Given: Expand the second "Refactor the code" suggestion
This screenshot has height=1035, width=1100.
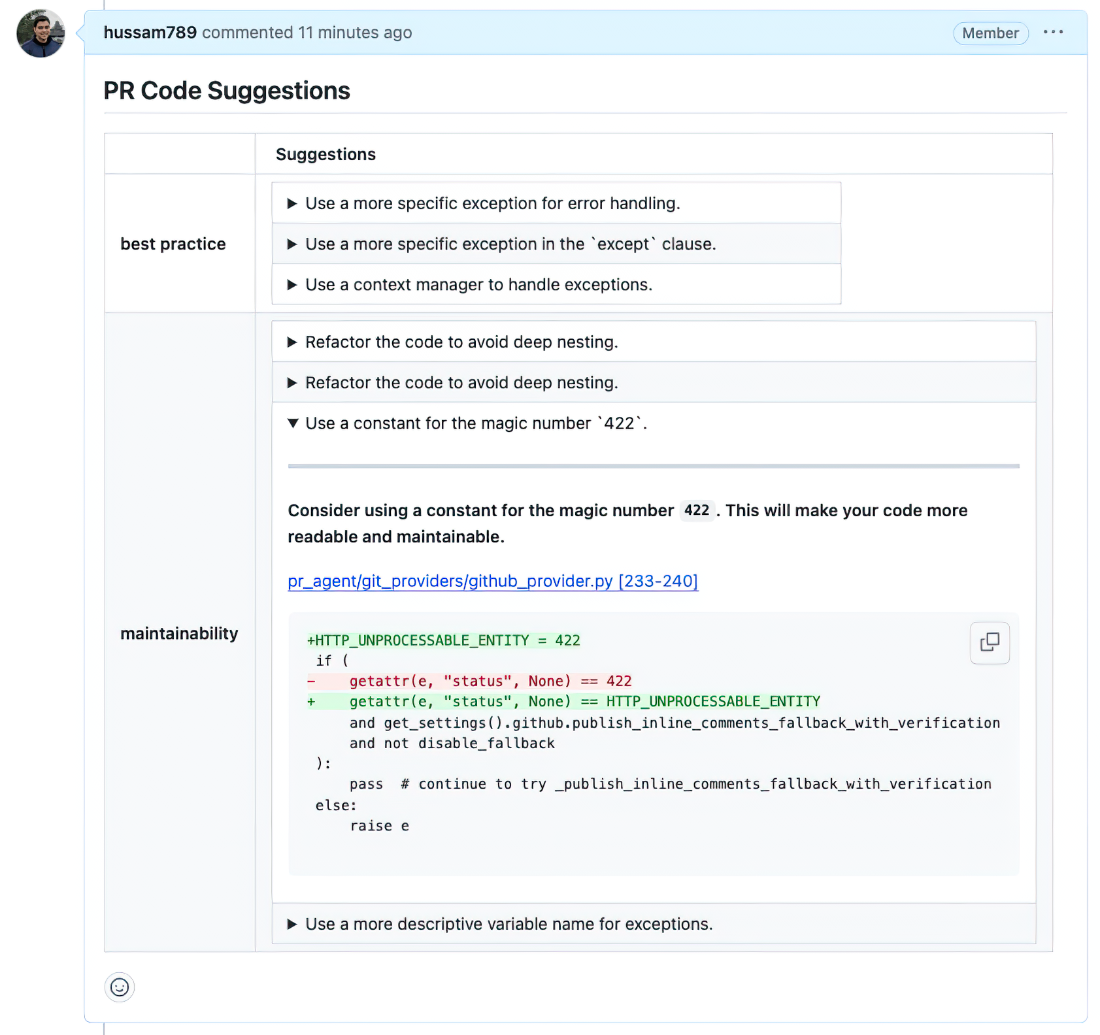Looking at the screenshot, I should 654,383.
